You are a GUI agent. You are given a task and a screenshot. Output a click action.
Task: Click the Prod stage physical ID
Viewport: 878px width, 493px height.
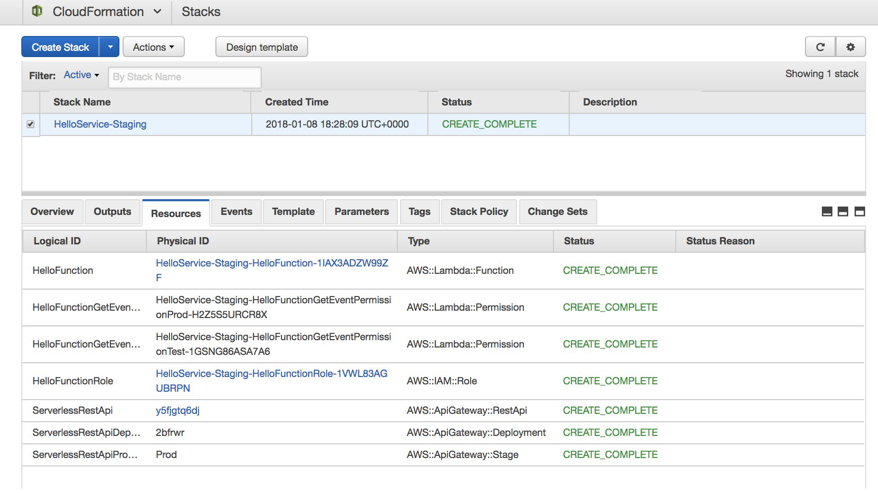click(x=166, y=455)
